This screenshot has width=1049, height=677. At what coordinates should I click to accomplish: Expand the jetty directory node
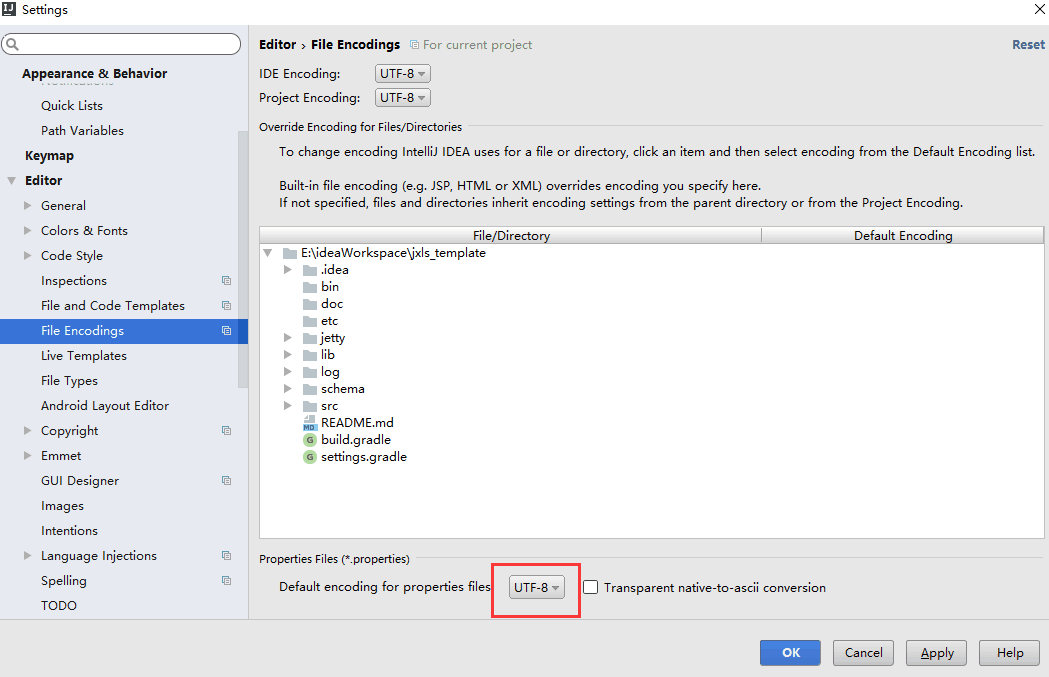pyautogui.click(x=288, y=337)
